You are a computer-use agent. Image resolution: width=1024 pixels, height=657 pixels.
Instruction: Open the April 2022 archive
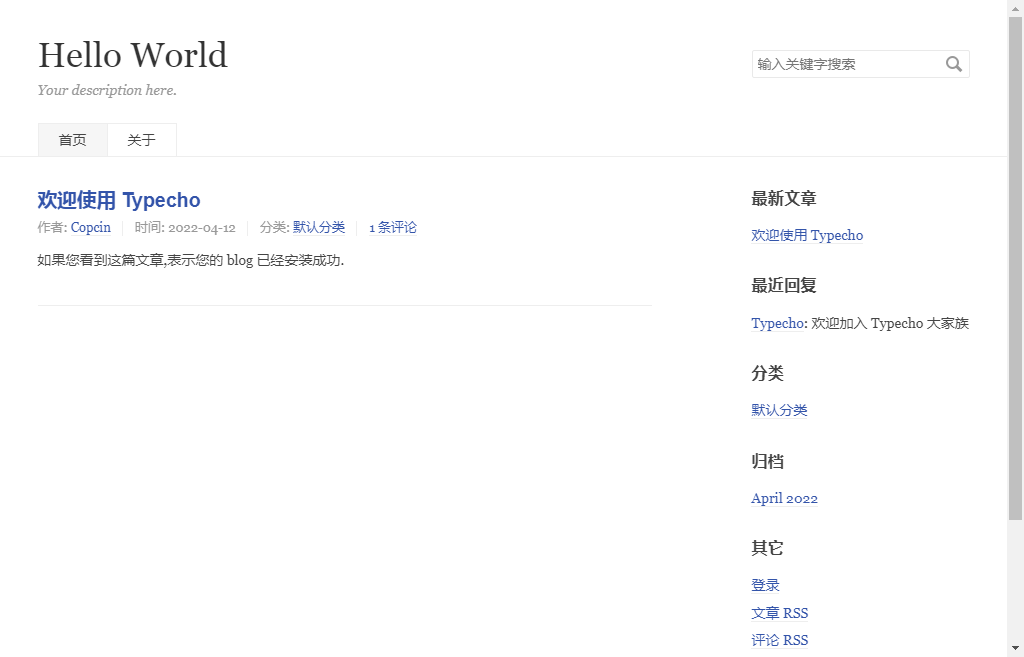point(784,498)
